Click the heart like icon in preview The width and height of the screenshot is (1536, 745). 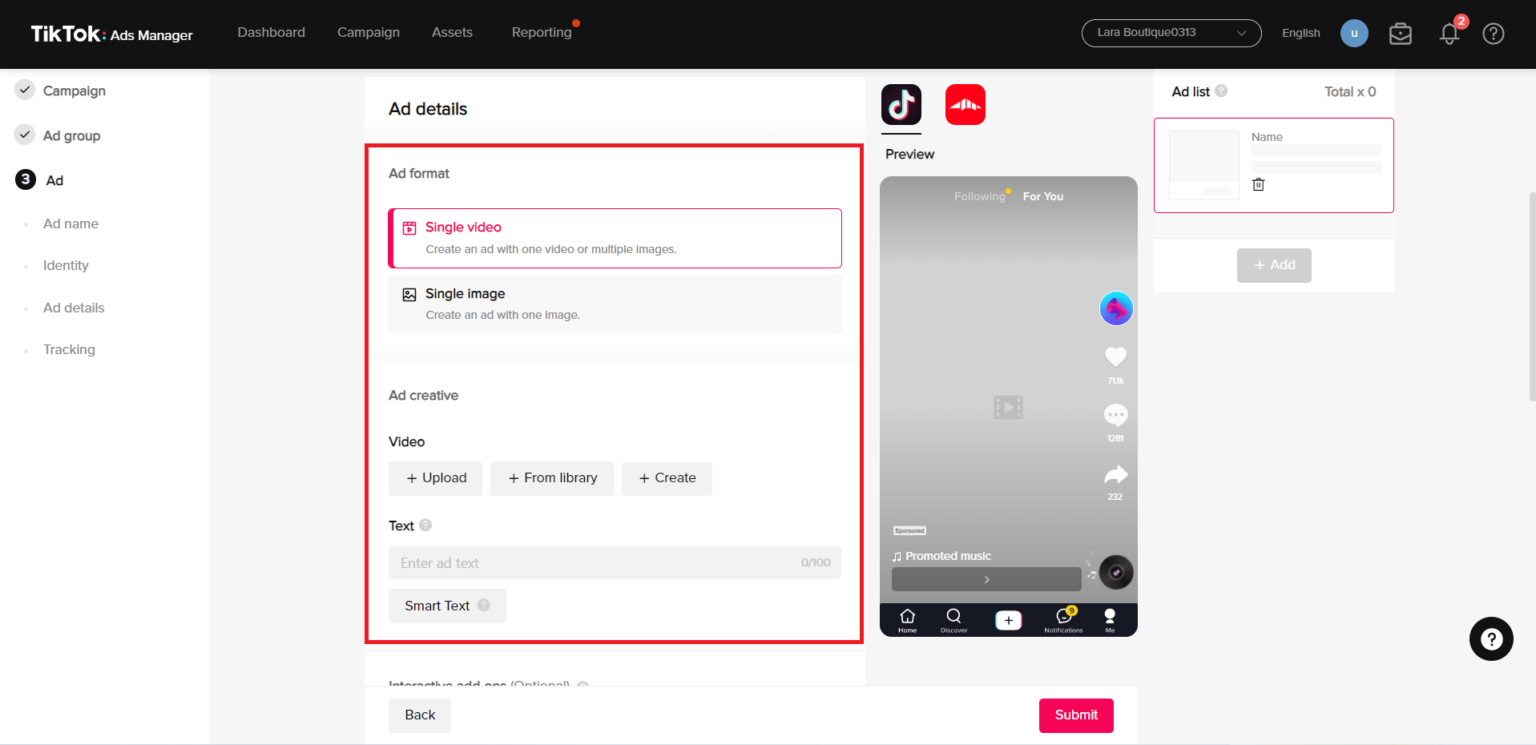tap(1115, 357)
